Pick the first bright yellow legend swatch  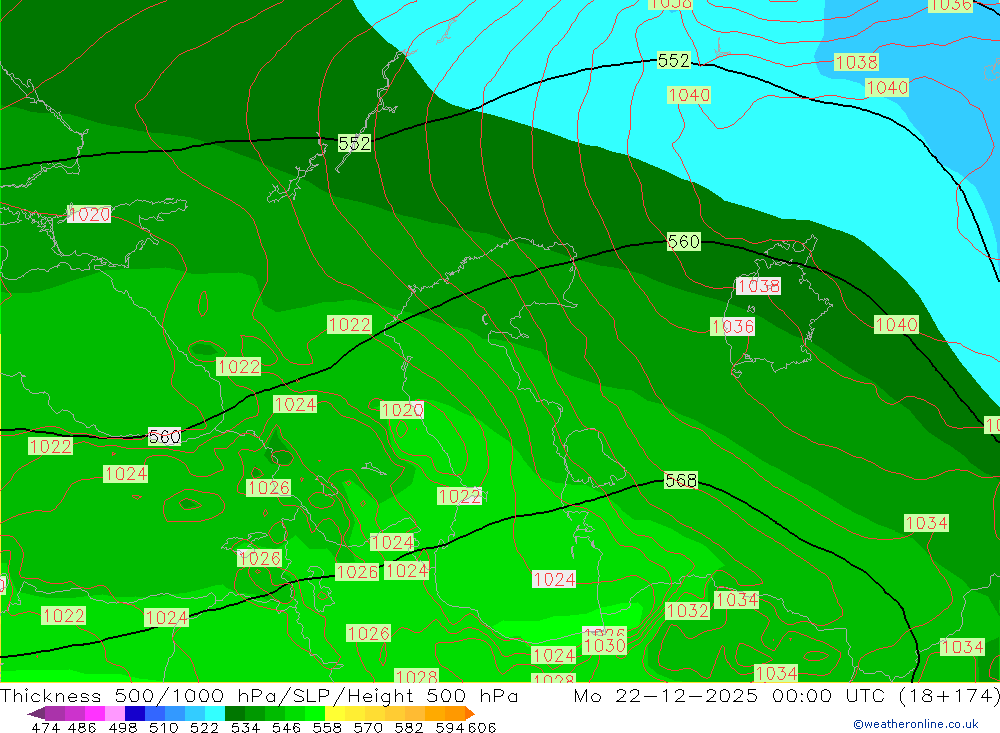(335, 713)
